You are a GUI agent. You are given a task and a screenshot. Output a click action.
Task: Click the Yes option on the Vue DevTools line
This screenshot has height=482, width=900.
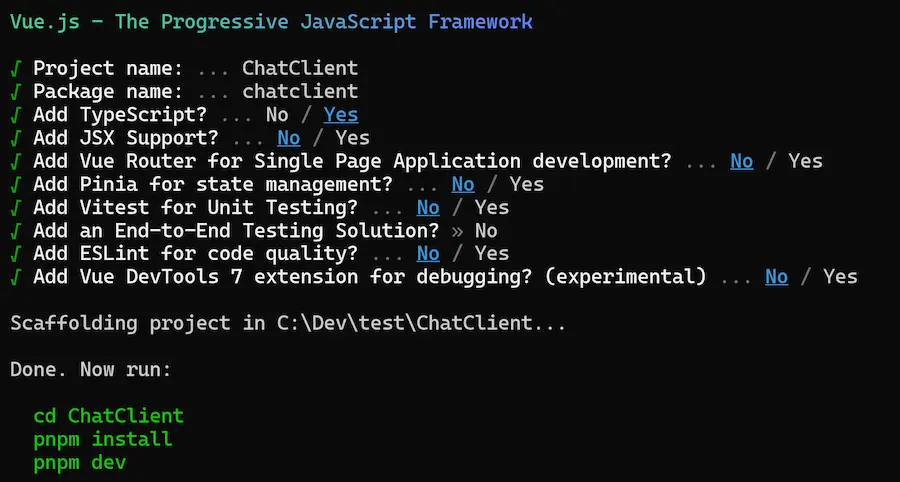point(840,277)
